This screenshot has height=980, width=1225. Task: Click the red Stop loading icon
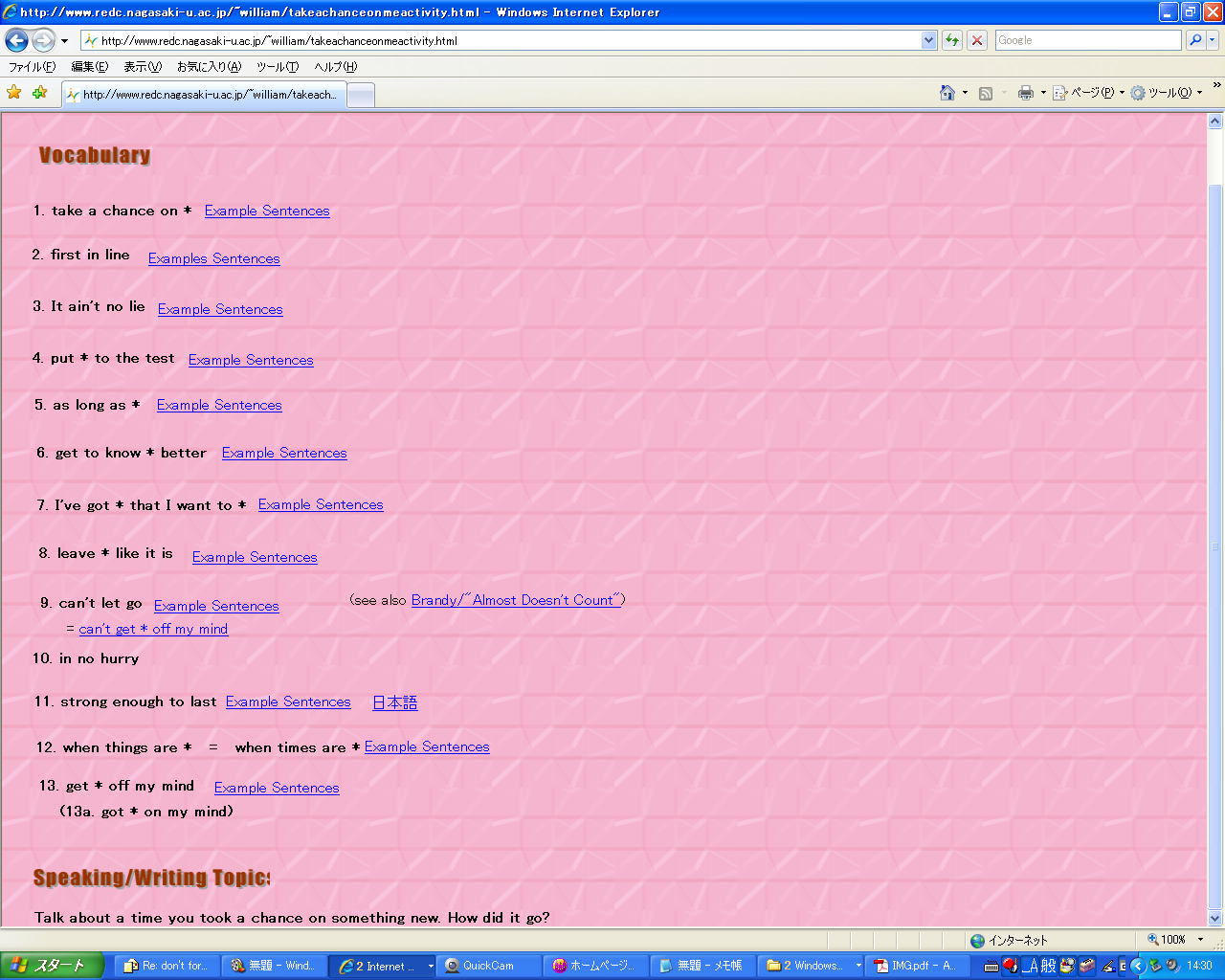pyautogui.click(x=977, y=40)
